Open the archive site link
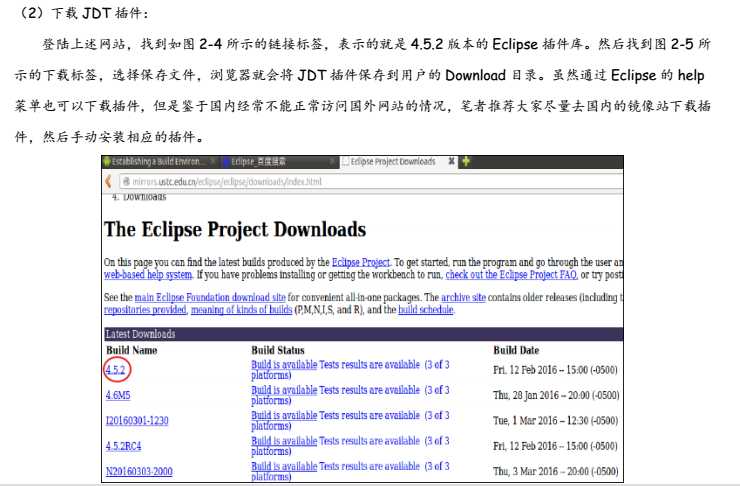Screen dimensions: 740x486 463,297
